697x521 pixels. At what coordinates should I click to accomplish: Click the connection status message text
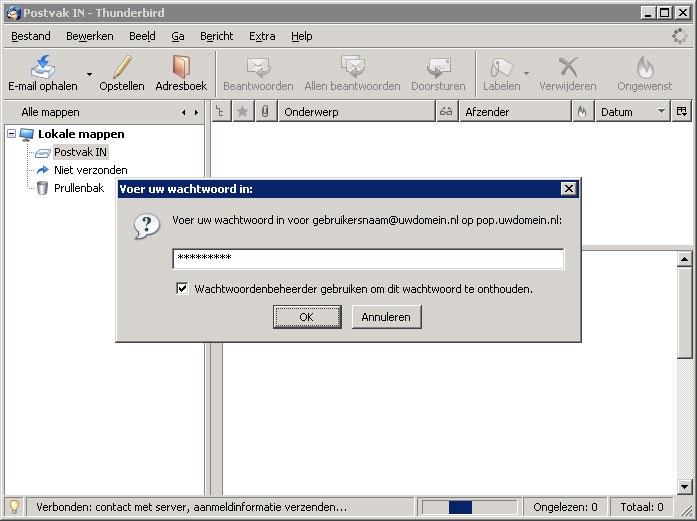[x=192, y=507]
